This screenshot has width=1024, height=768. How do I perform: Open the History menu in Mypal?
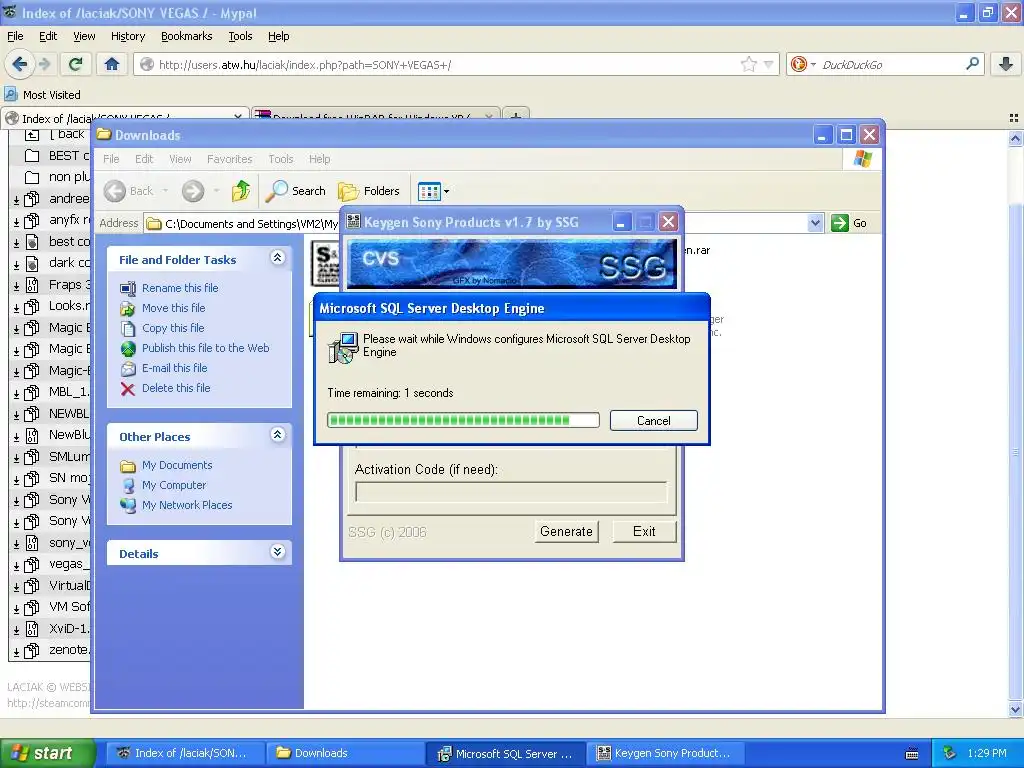[128, 37]
